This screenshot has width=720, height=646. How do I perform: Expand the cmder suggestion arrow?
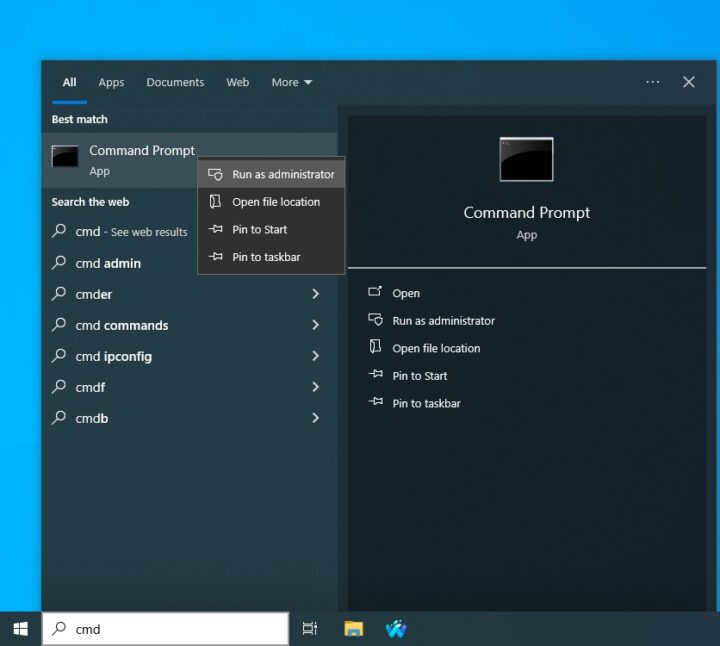[x=315, y=294]
